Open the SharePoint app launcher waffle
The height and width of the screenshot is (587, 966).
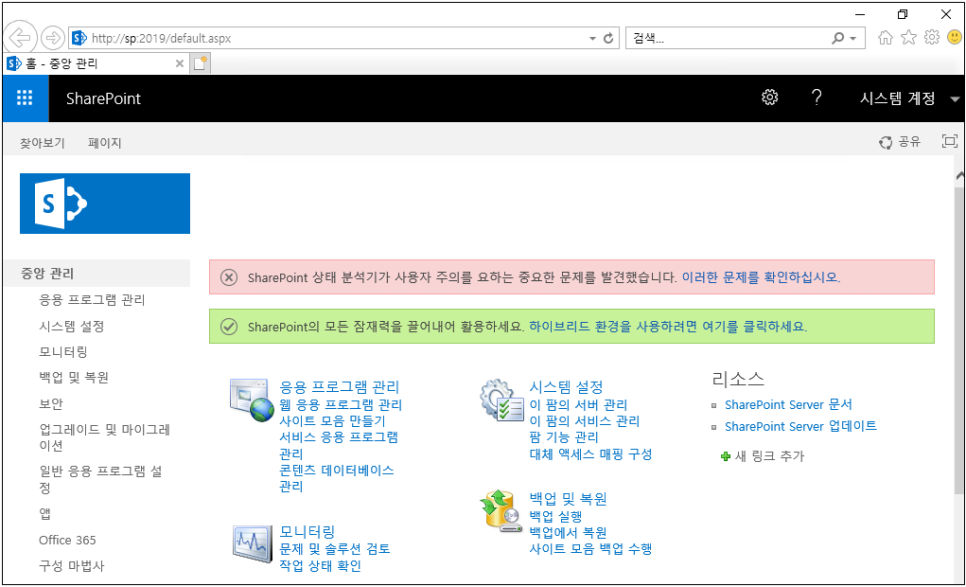coord(25,98)
